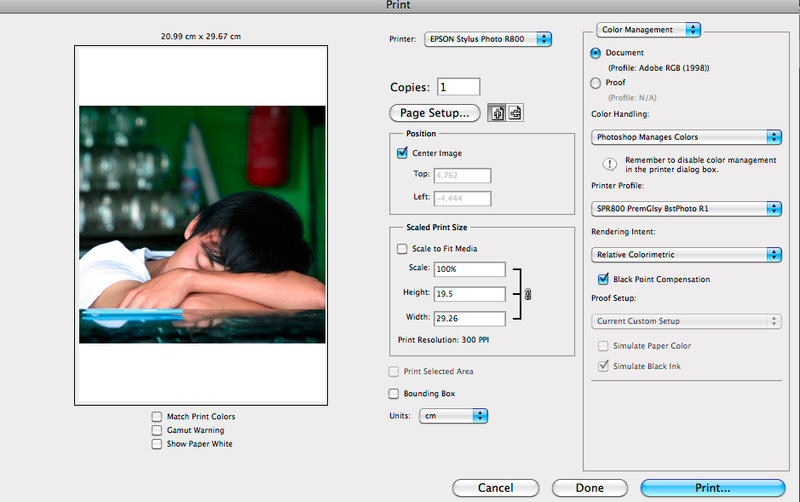Viewport: 800px width, 502px height.
Task: Select the Proof radio button
Action: point(595,83)
